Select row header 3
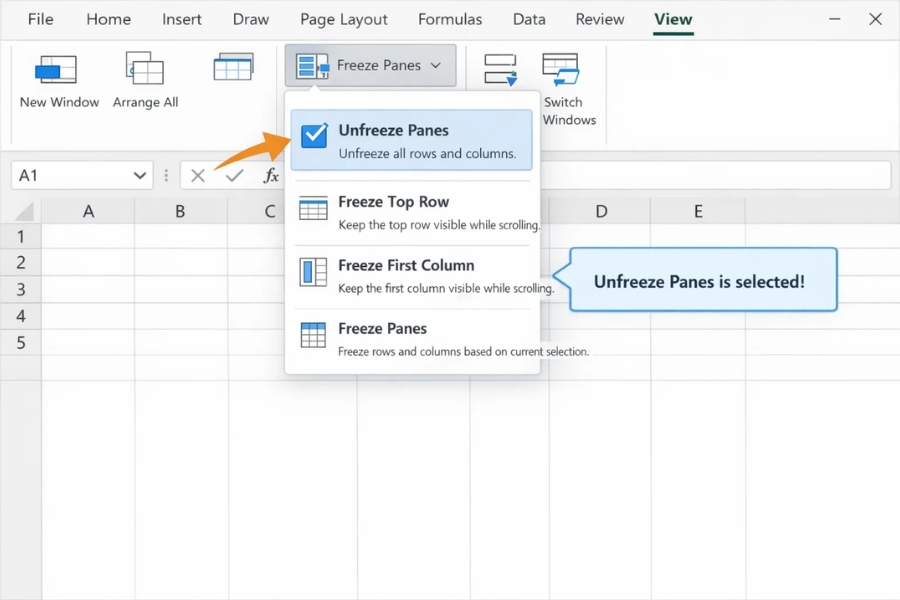This screenshot has height=600, width=900. tap(21, 290)
